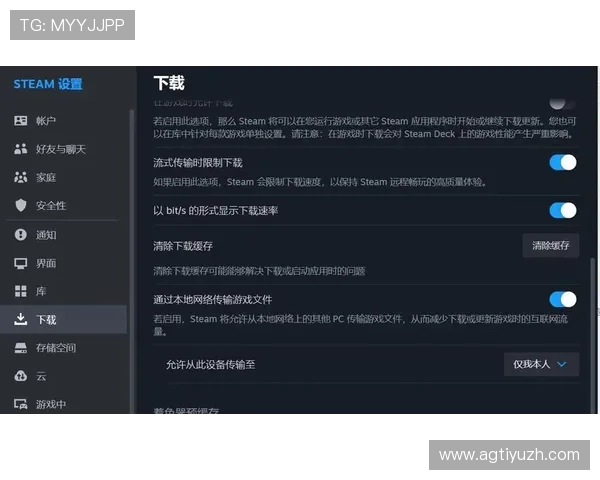Select 通知 in the sidebar
This screenshot has height=480, width=600.
64,235
